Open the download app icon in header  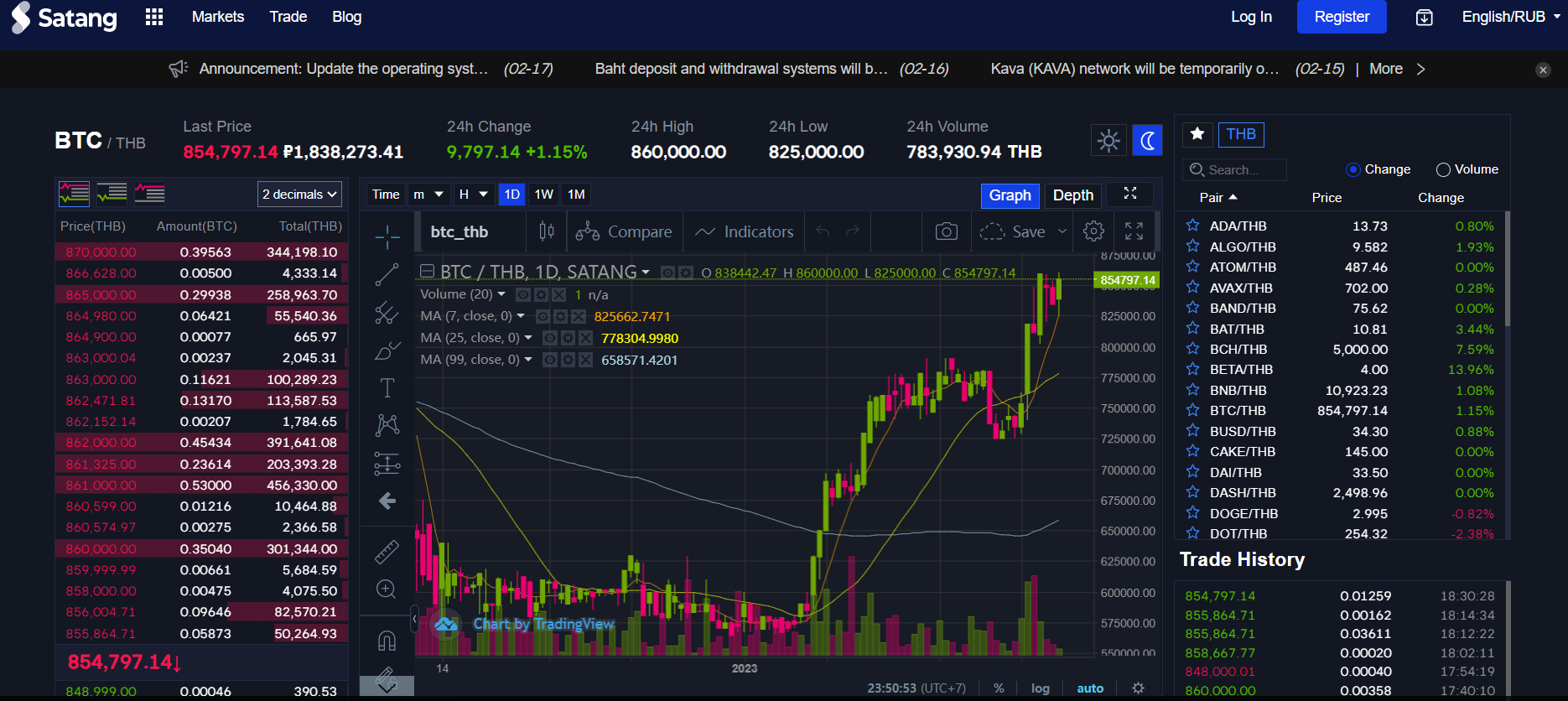click(1424, 18)
